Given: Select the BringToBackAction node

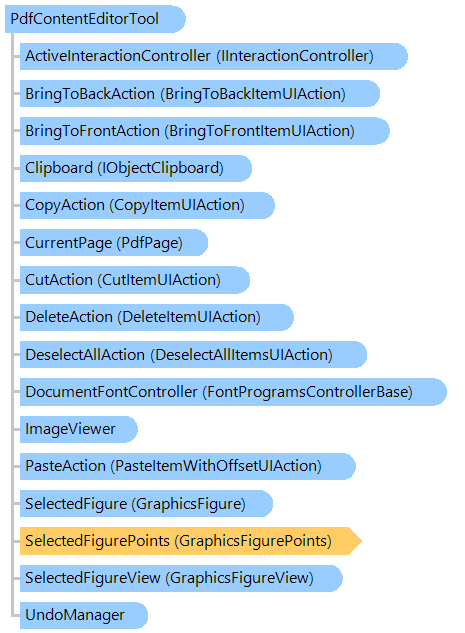Looking at the screenshot, I should 200,94.
